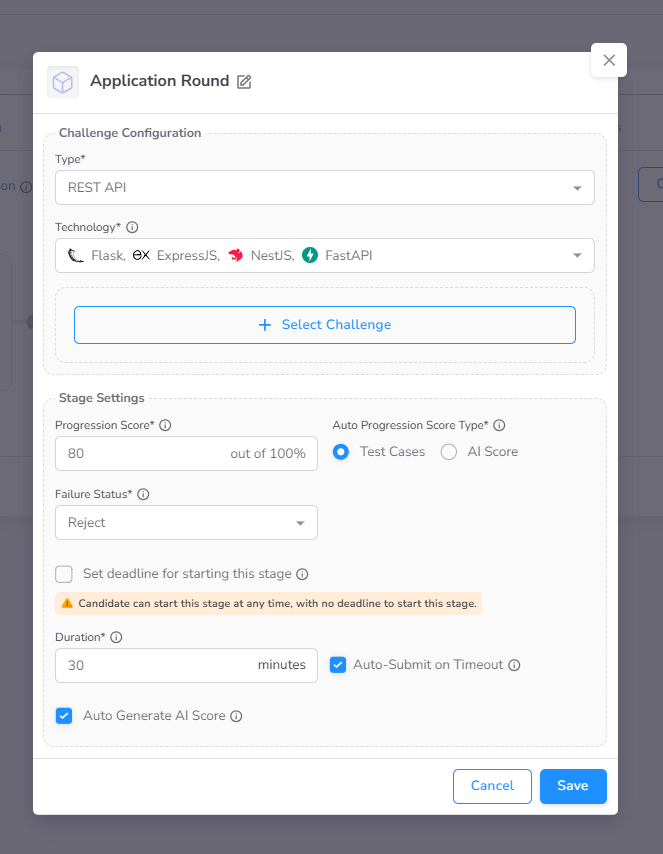
Task: Click the cube icon next to Application Round title
Action: tap(63, 82)
